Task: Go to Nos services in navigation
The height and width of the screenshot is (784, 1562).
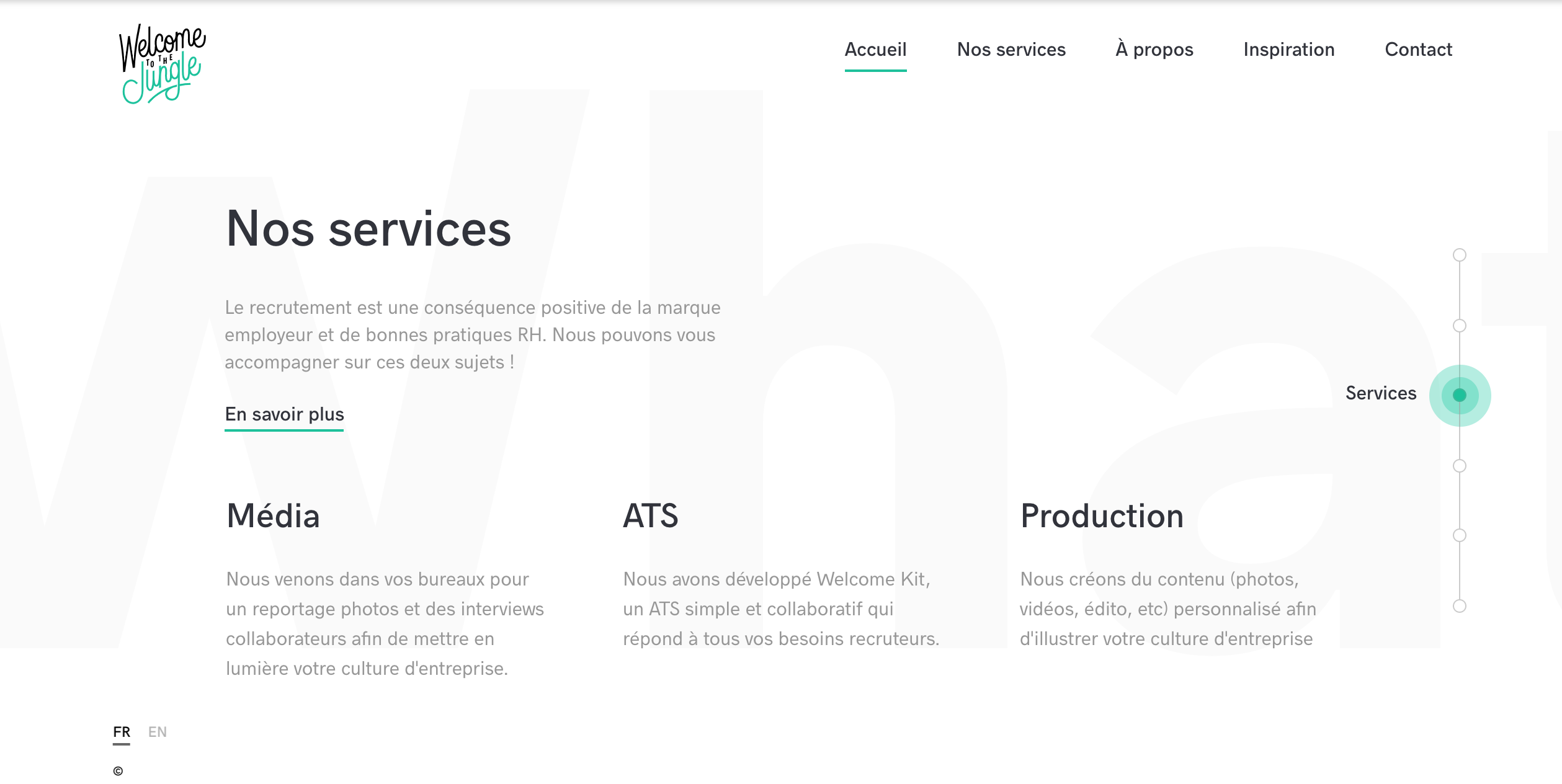Action: coord(1011,50)
